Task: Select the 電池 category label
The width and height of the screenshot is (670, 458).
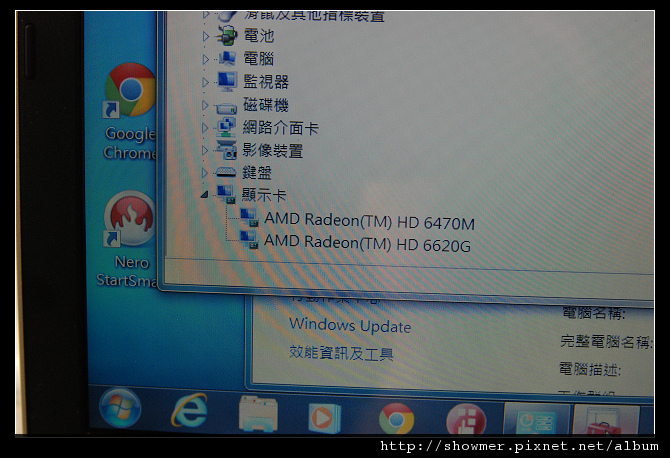Action: (x=259, y=35)
